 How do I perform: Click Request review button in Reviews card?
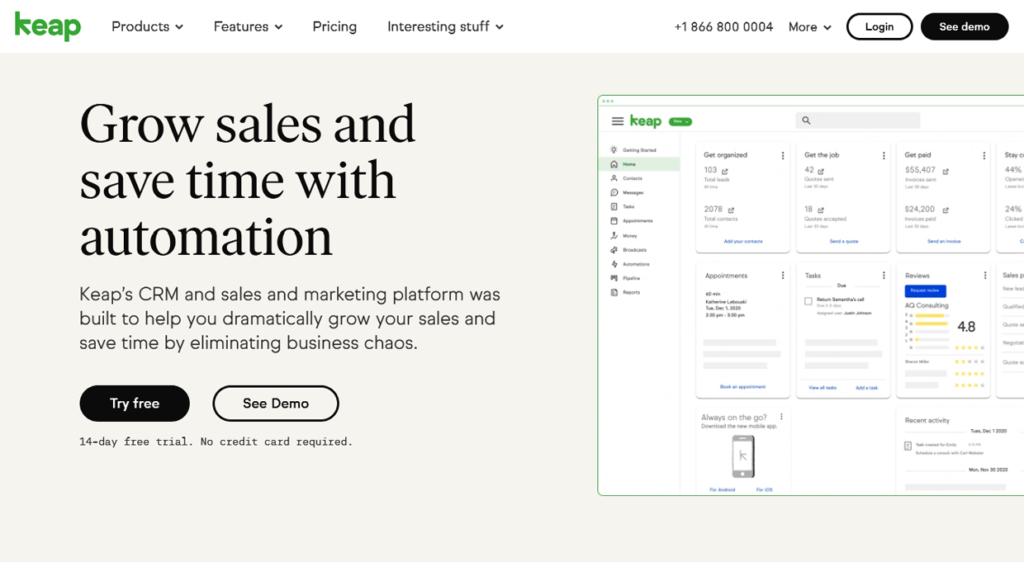tap(925, 290)
